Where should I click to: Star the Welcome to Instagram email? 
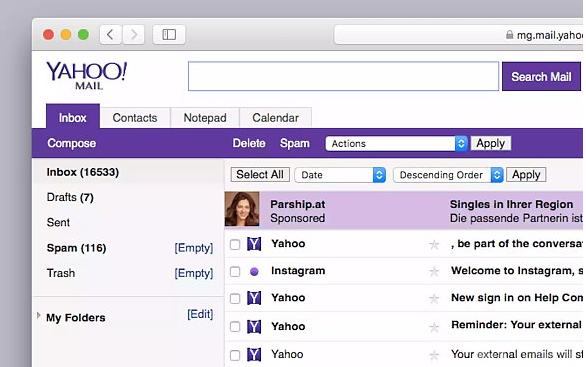434,272
